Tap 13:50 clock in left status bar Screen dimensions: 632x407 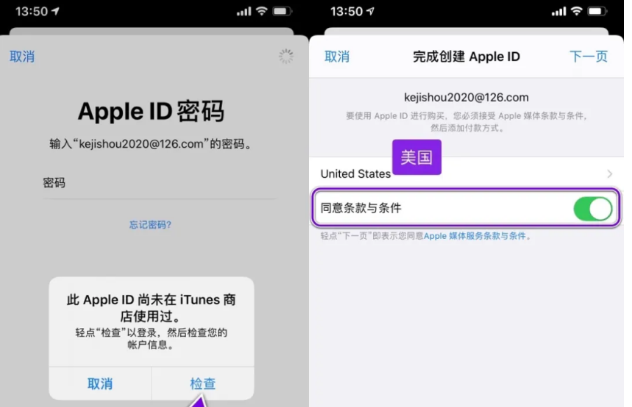32,11
